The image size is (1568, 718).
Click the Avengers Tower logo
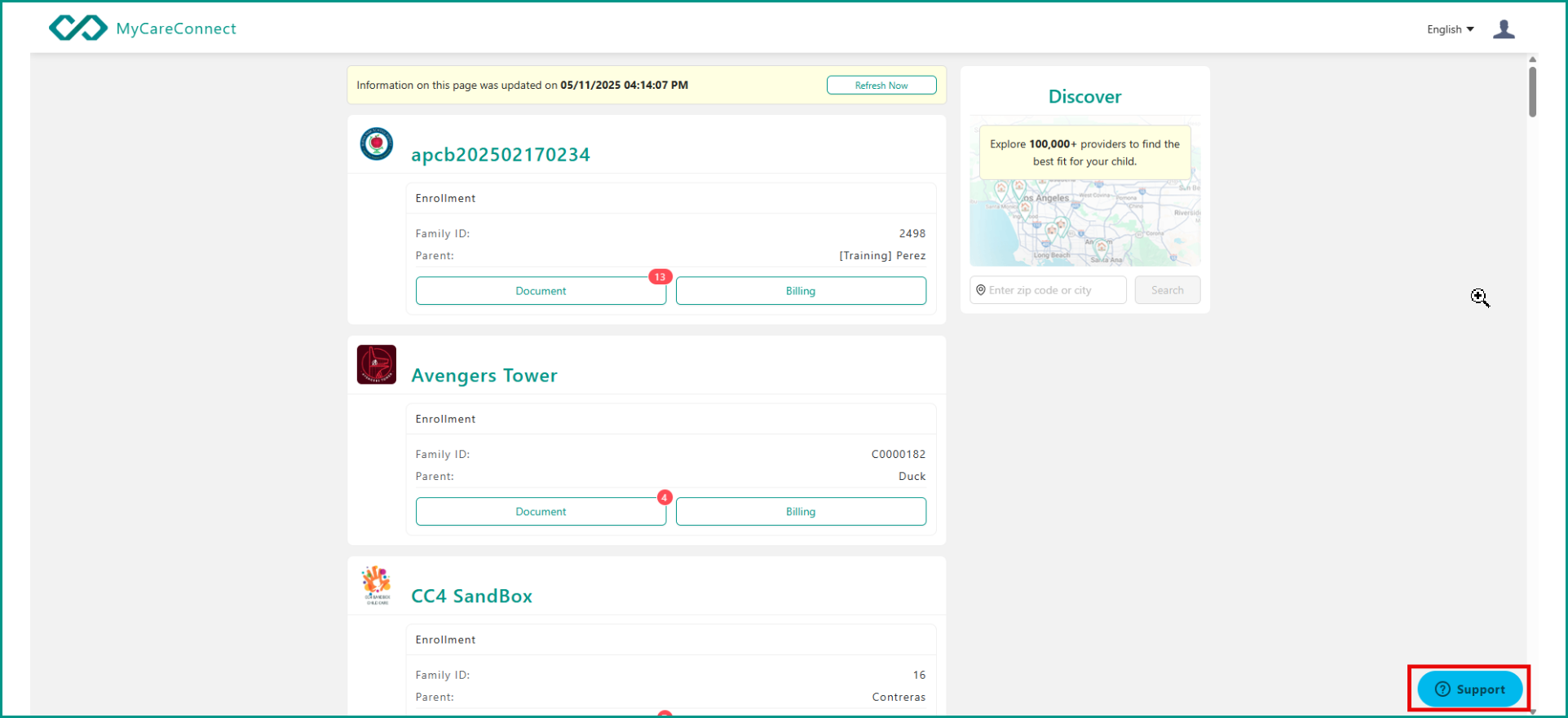[x=377, y=364]
